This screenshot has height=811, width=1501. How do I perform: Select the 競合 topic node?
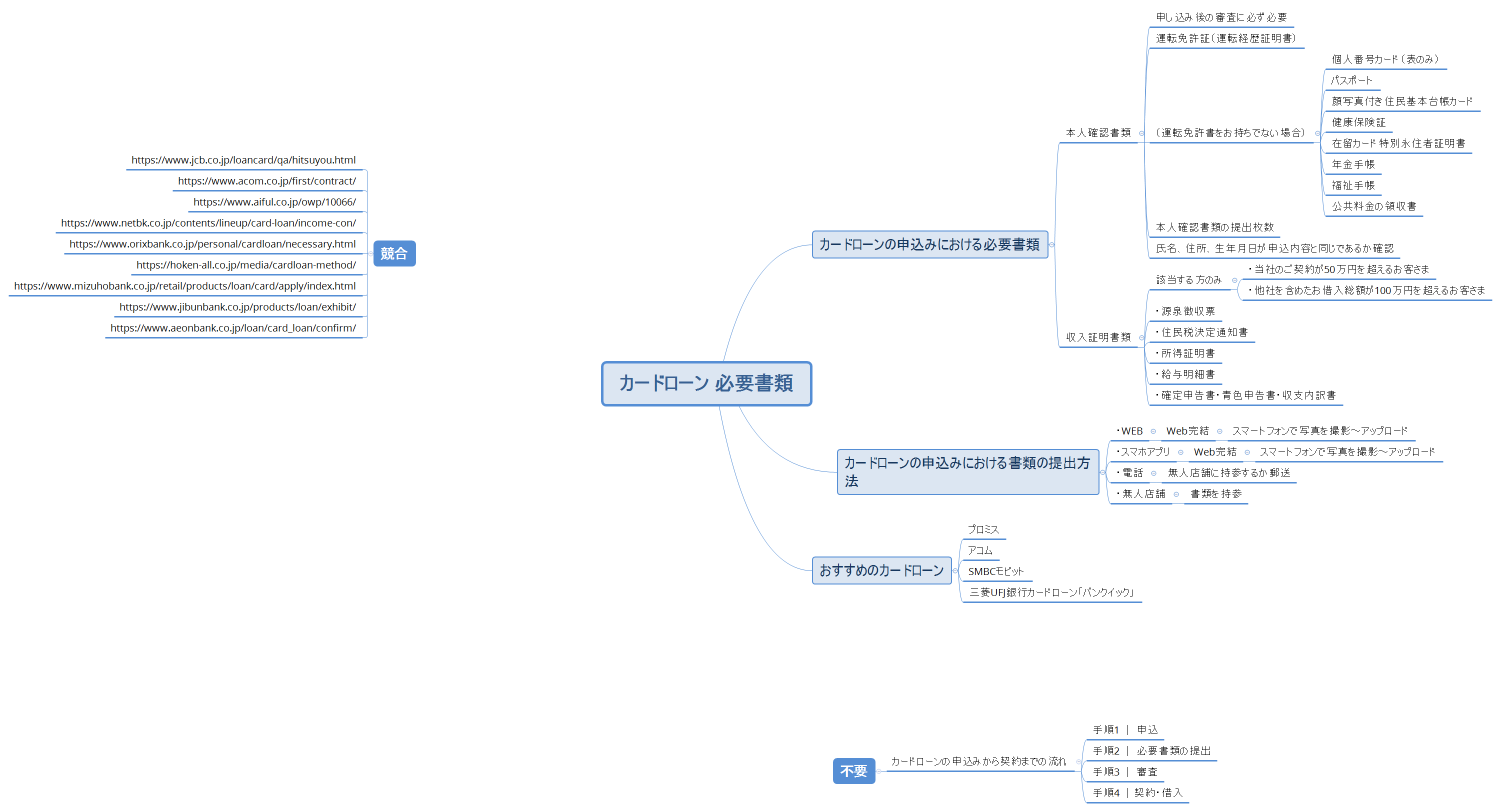(x=394, y=254)
